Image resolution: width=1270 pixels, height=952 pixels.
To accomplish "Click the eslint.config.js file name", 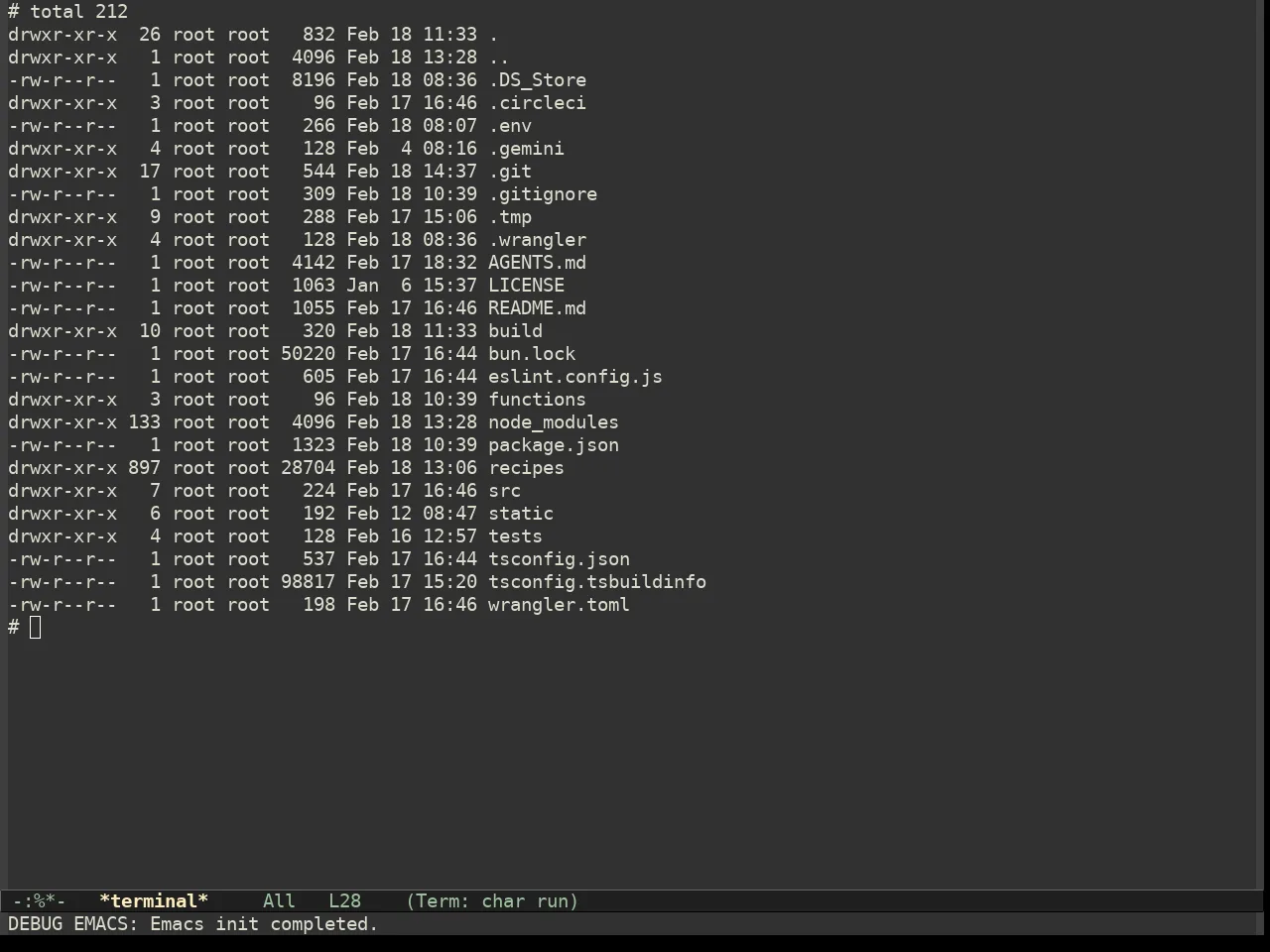I will [x=575, y=377].
